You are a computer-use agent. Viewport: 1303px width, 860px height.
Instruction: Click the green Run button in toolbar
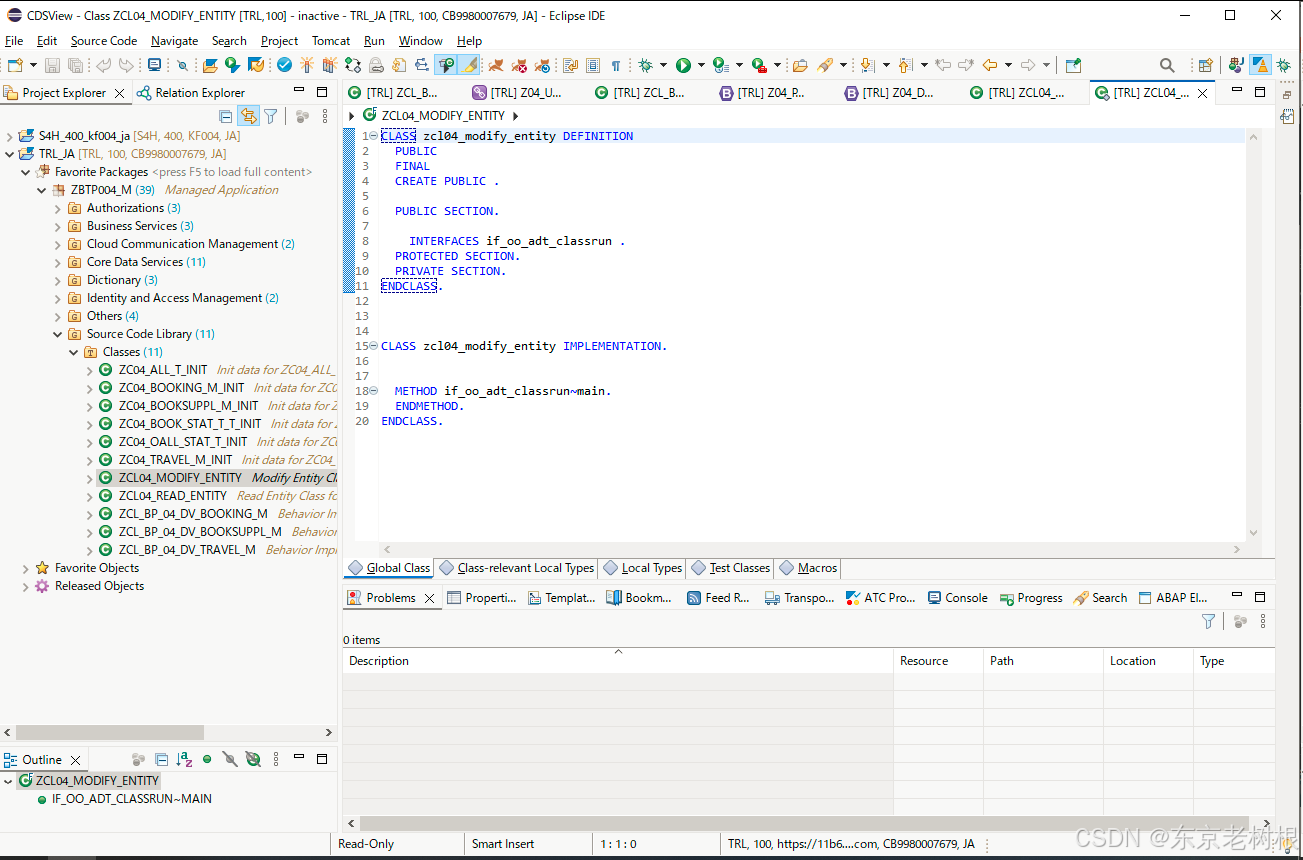683,65
